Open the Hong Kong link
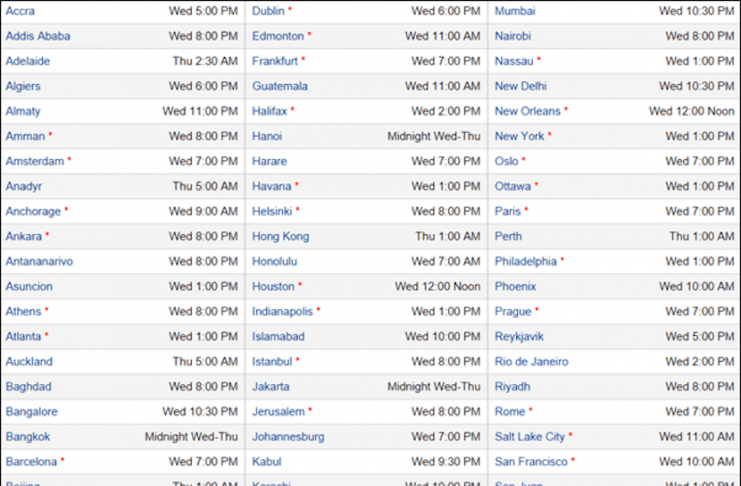 (281, 236)
